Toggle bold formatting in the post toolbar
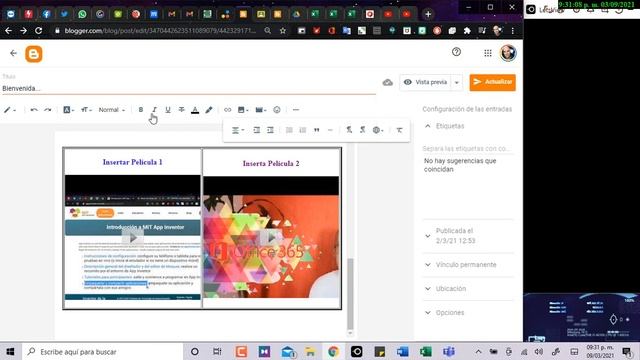 [141, 110]
